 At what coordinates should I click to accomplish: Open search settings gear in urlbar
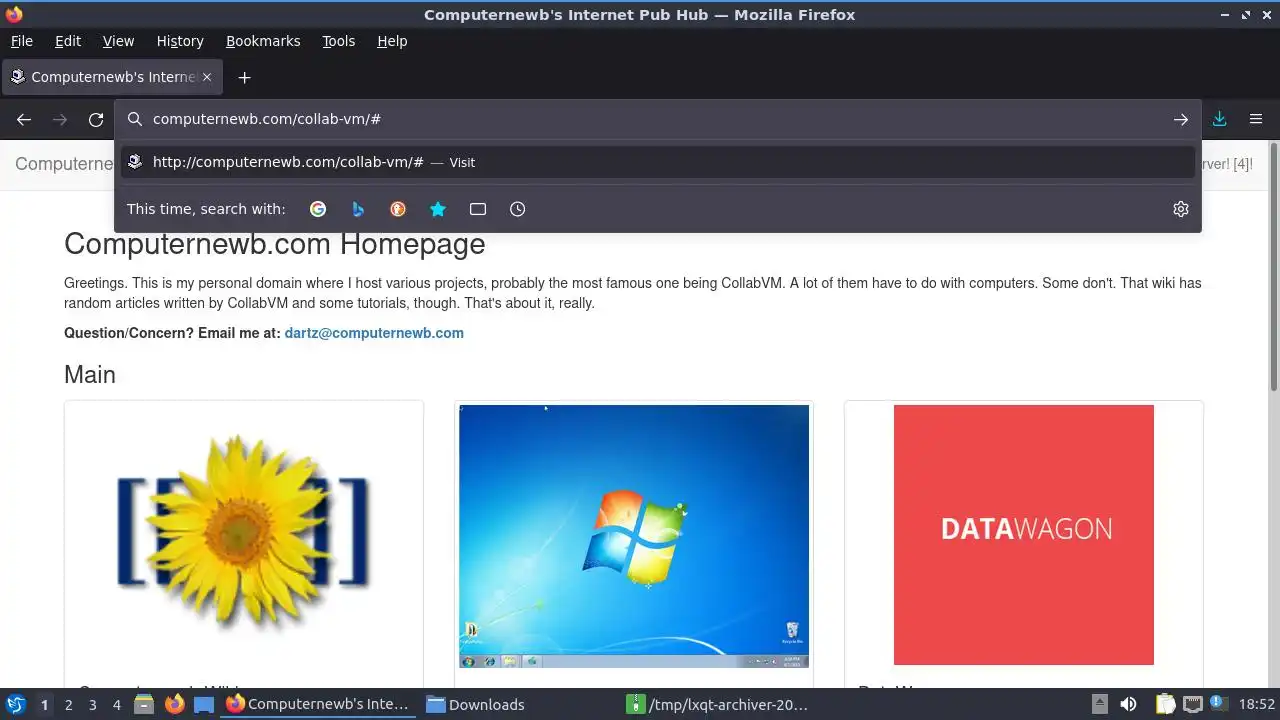[x=1181, y=209]
